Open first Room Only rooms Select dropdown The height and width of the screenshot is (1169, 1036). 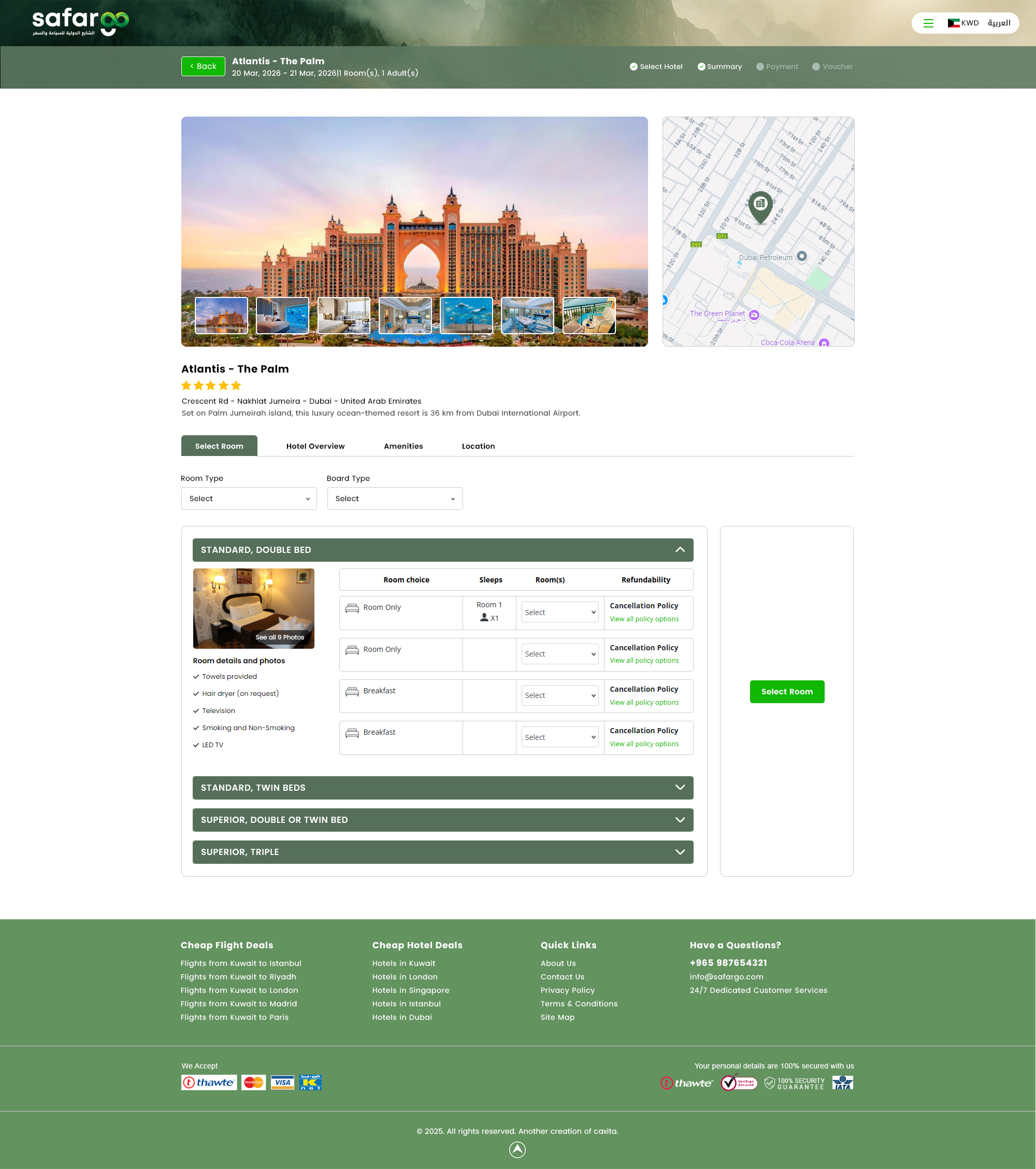[x=559, y=612]
